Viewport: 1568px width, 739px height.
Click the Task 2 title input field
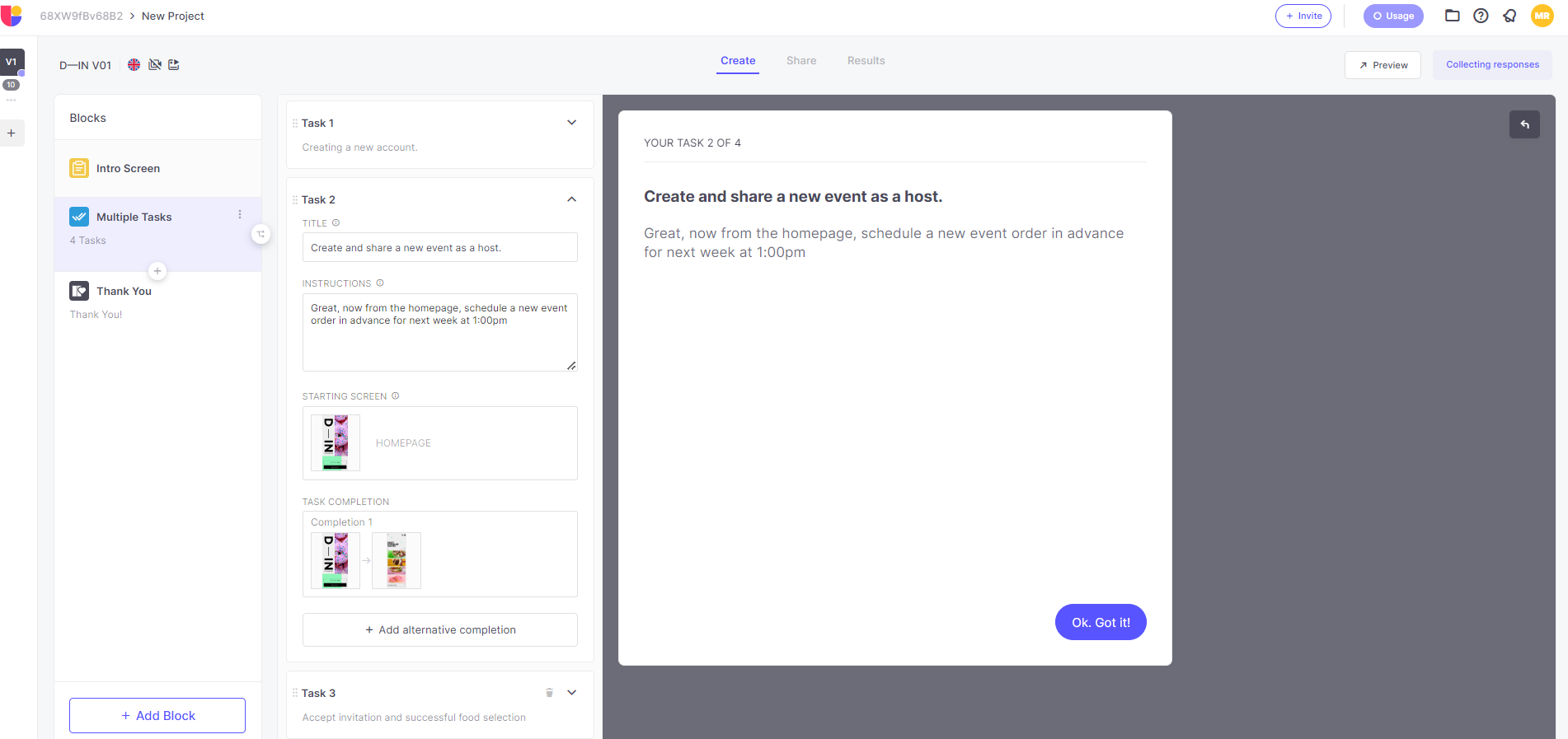[x=439, y=247]
